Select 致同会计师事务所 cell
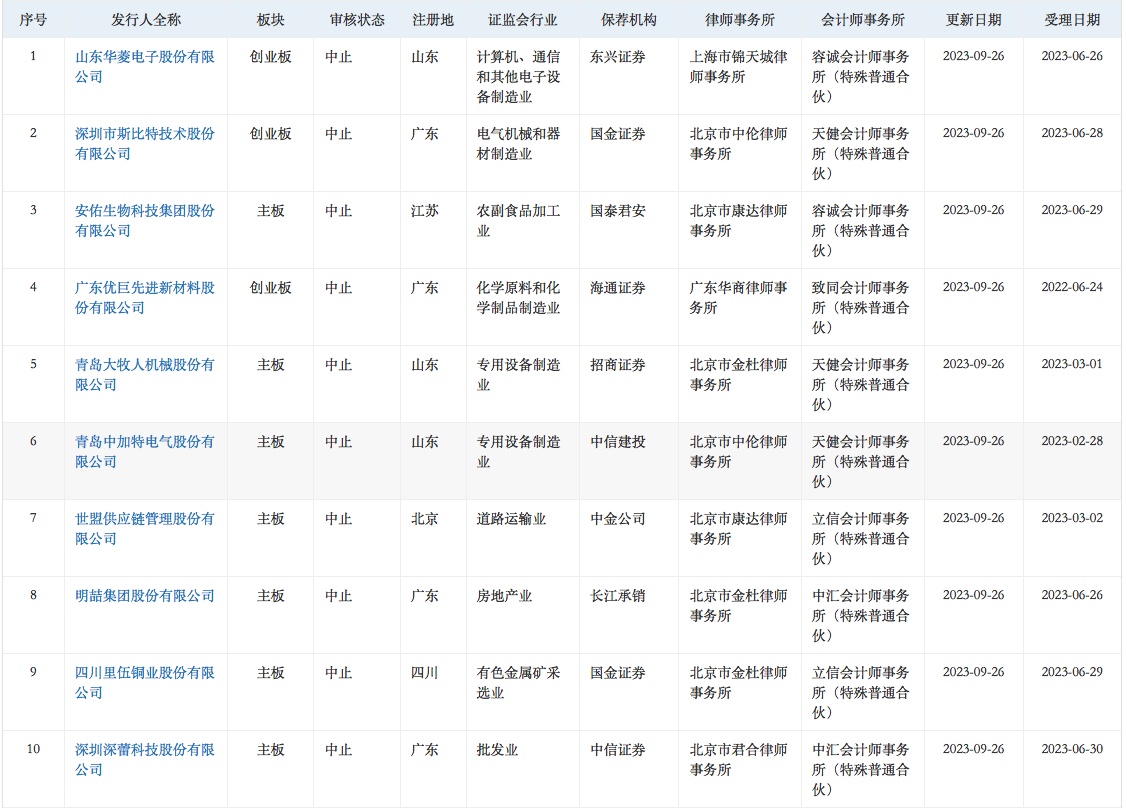The width and height of the screenshot is (1127, 809). 860,307
